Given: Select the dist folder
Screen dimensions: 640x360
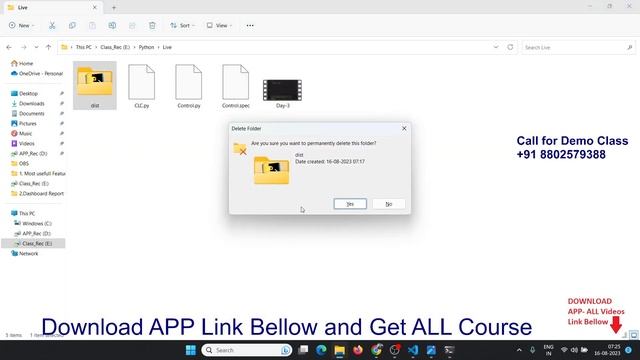Looking at the screenshot, I should 95,86.
